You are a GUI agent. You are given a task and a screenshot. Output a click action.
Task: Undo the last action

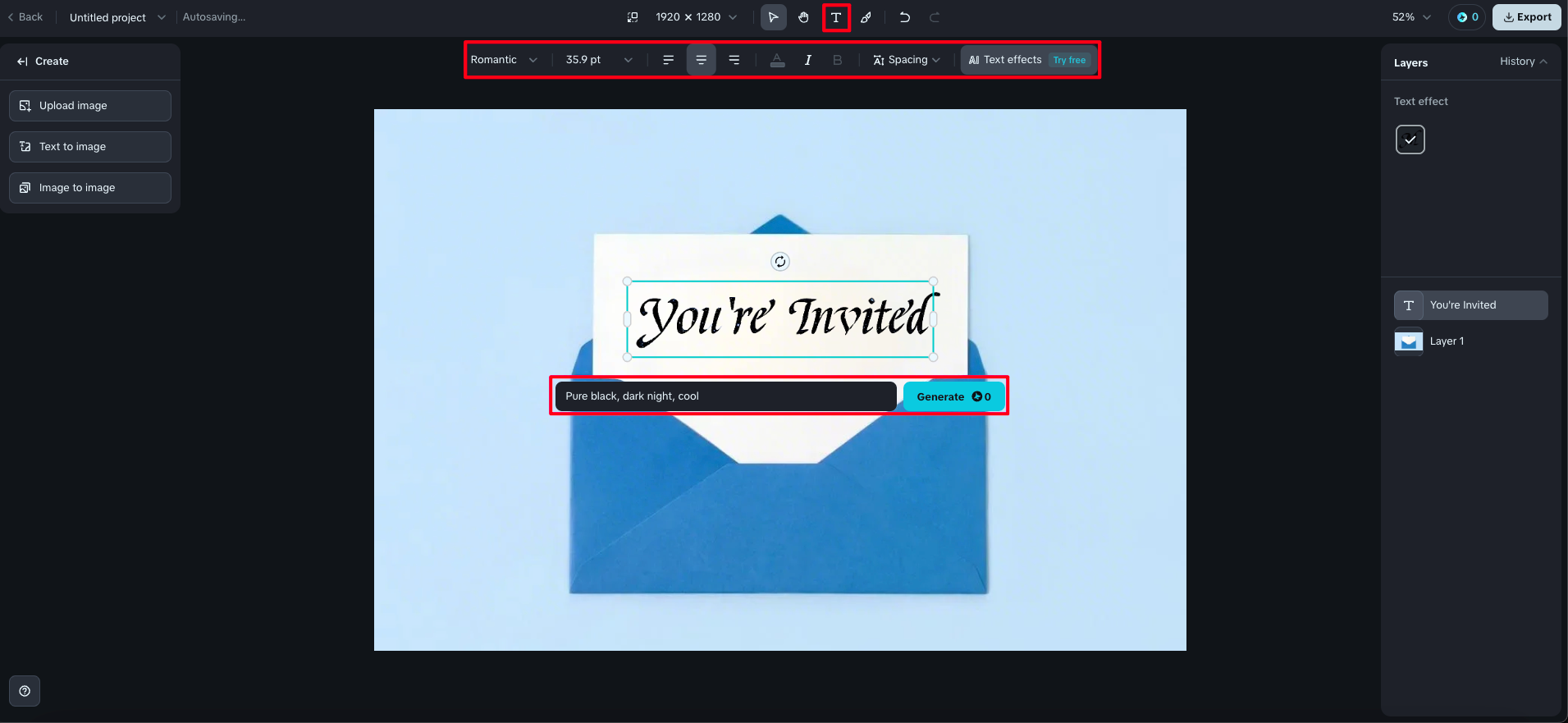point(904,17)
